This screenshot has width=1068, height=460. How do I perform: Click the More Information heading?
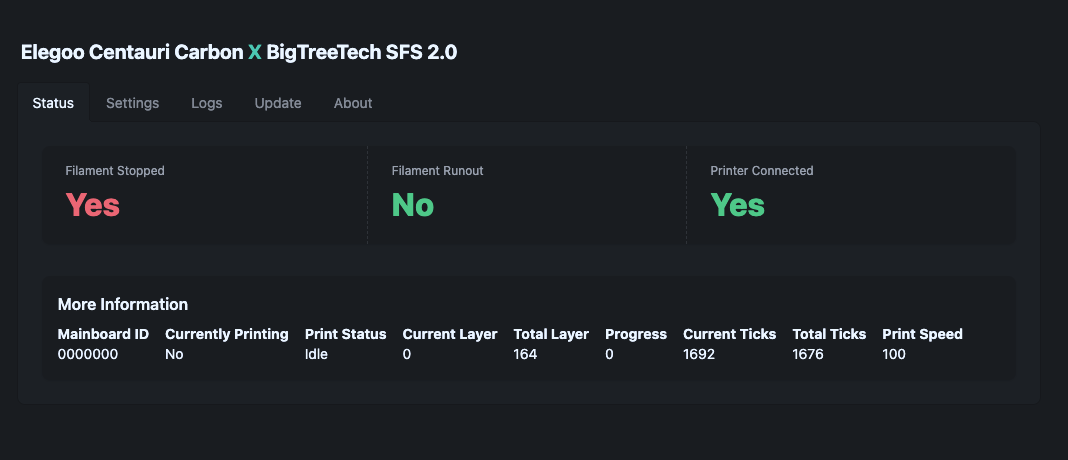pyautogui.click(x=123, y=304)
